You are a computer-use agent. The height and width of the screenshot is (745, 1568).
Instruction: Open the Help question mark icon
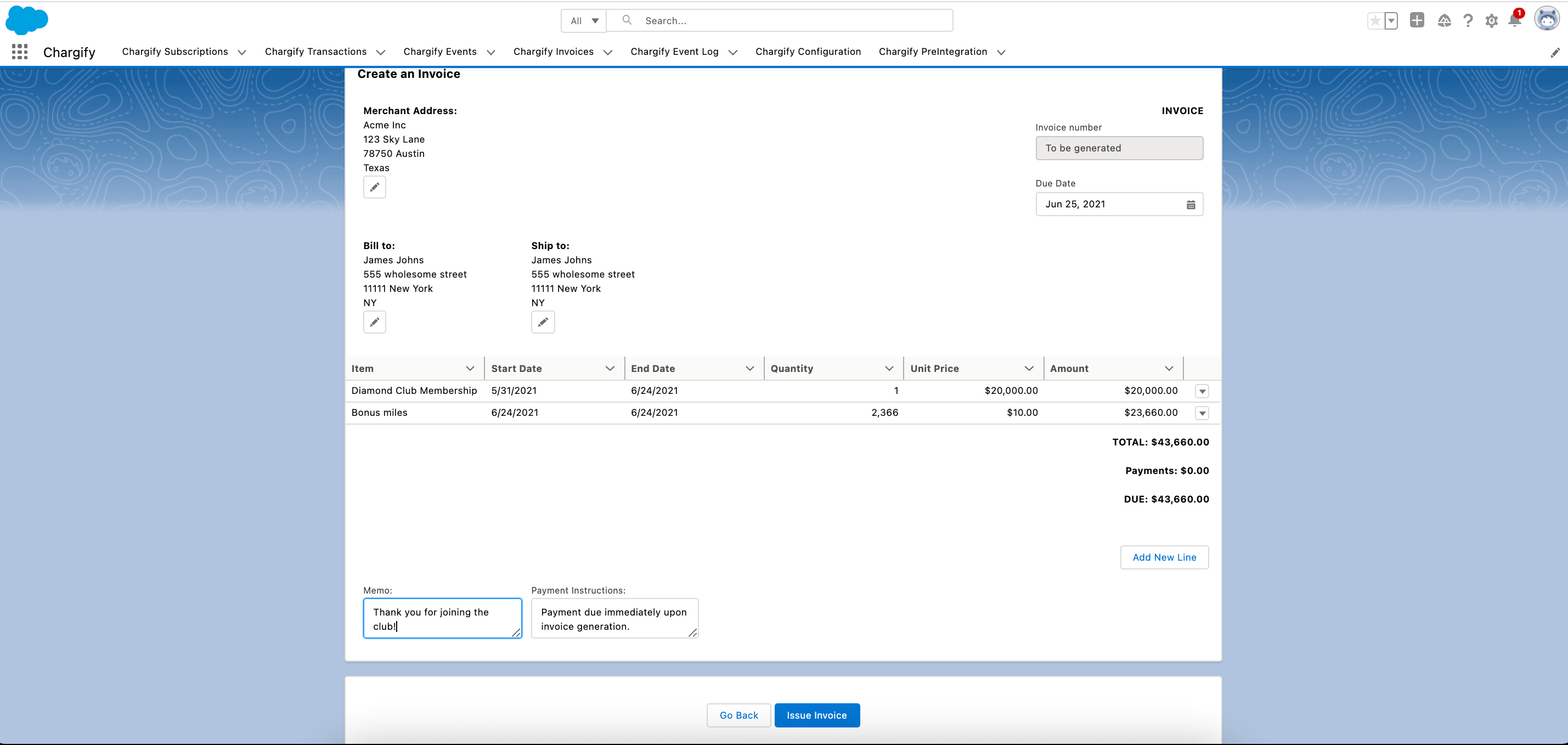coord(1468,21)
